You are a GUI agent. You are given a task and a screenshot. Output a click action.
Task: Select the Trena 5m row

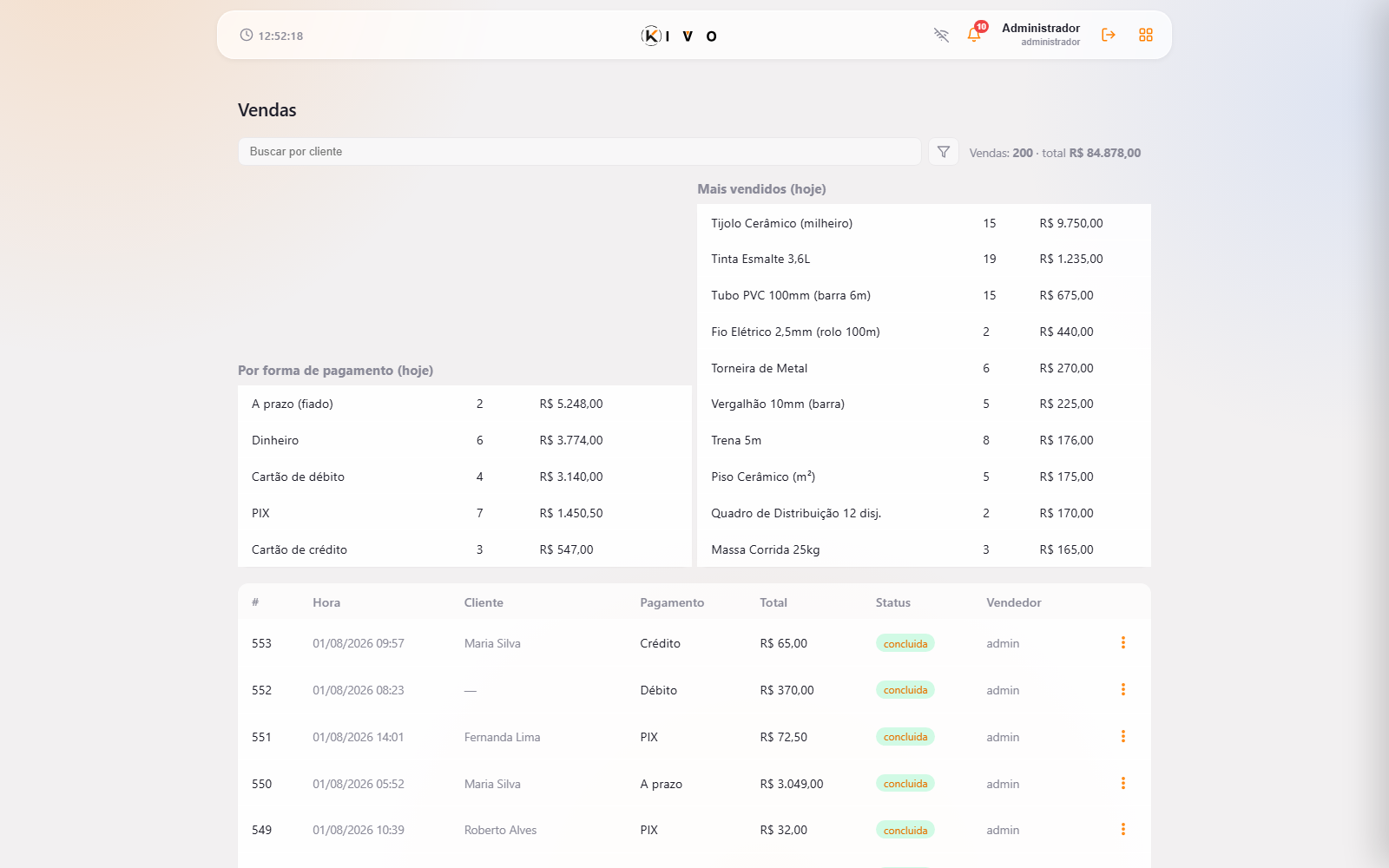click(924, 440)
